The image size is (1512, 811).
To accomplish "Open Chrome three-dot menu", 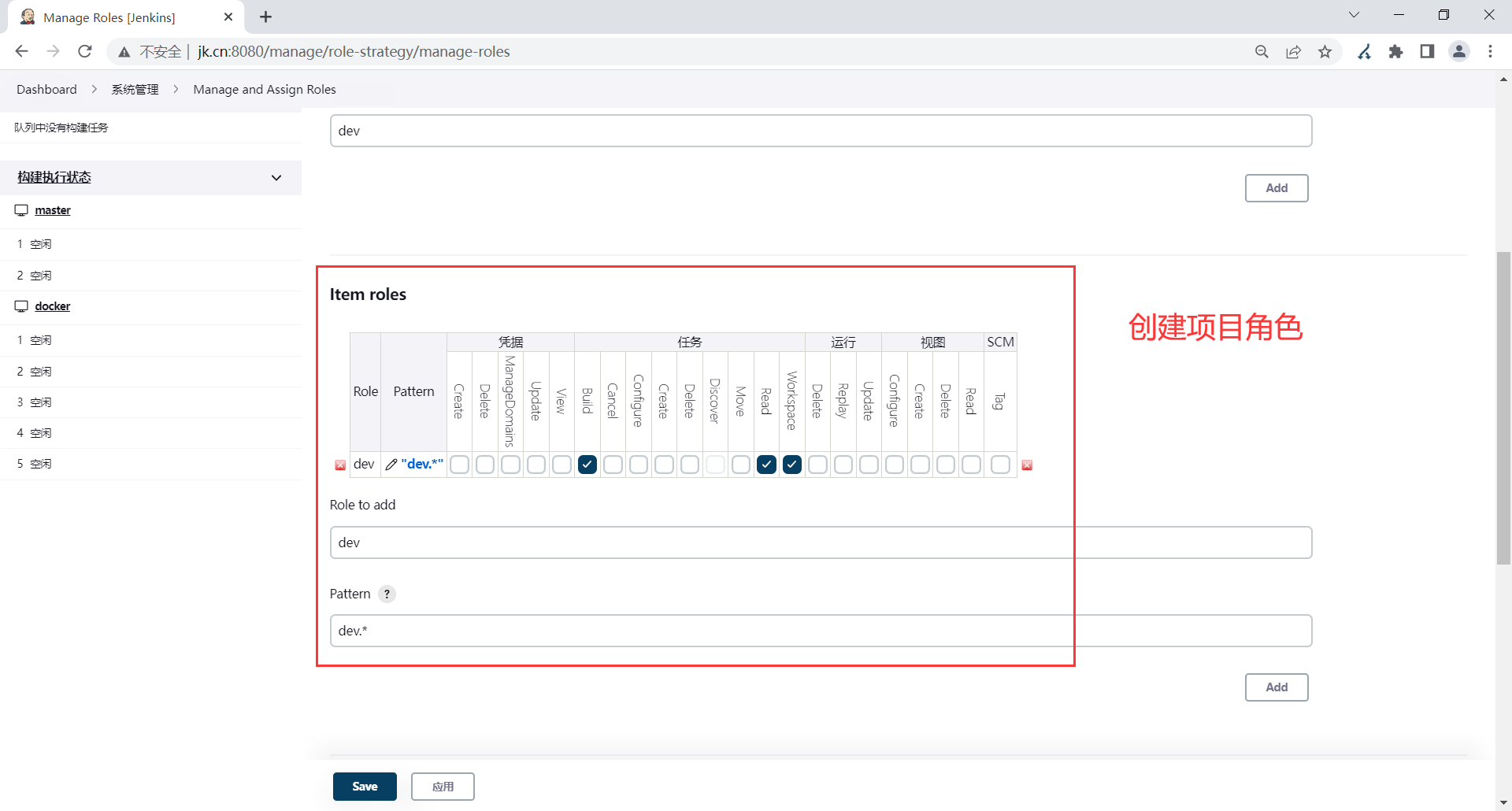I will pos(1490,51).
